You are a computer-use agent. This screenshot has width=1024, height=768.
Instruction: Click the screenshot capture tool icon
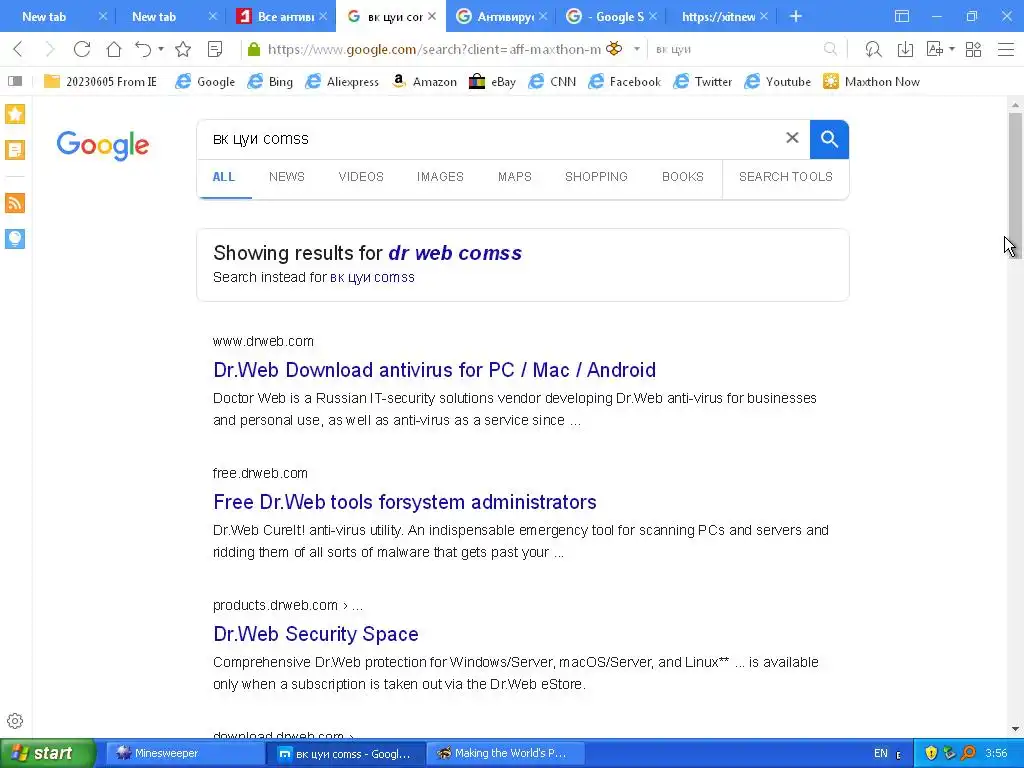(935, 49)
